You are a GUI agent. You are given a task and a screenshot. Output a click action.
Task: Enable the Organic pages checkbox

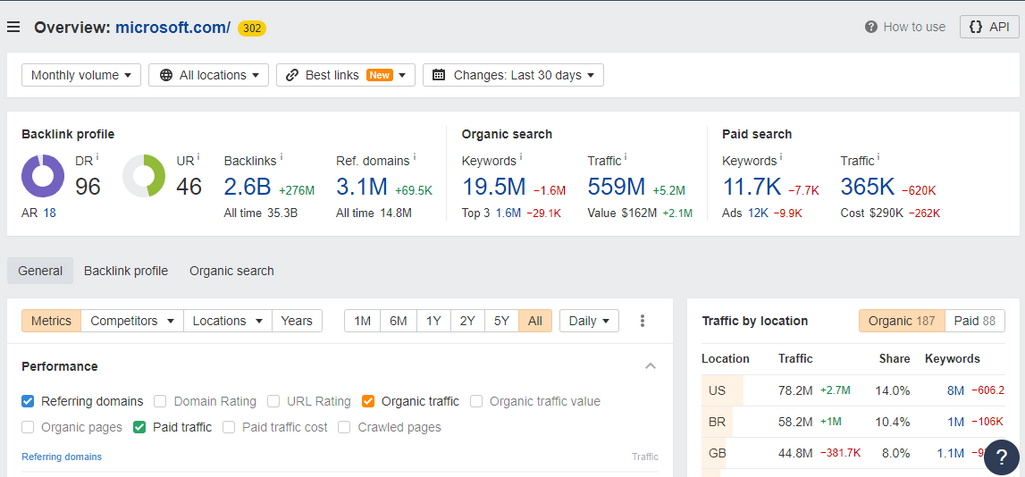(27, 427)
